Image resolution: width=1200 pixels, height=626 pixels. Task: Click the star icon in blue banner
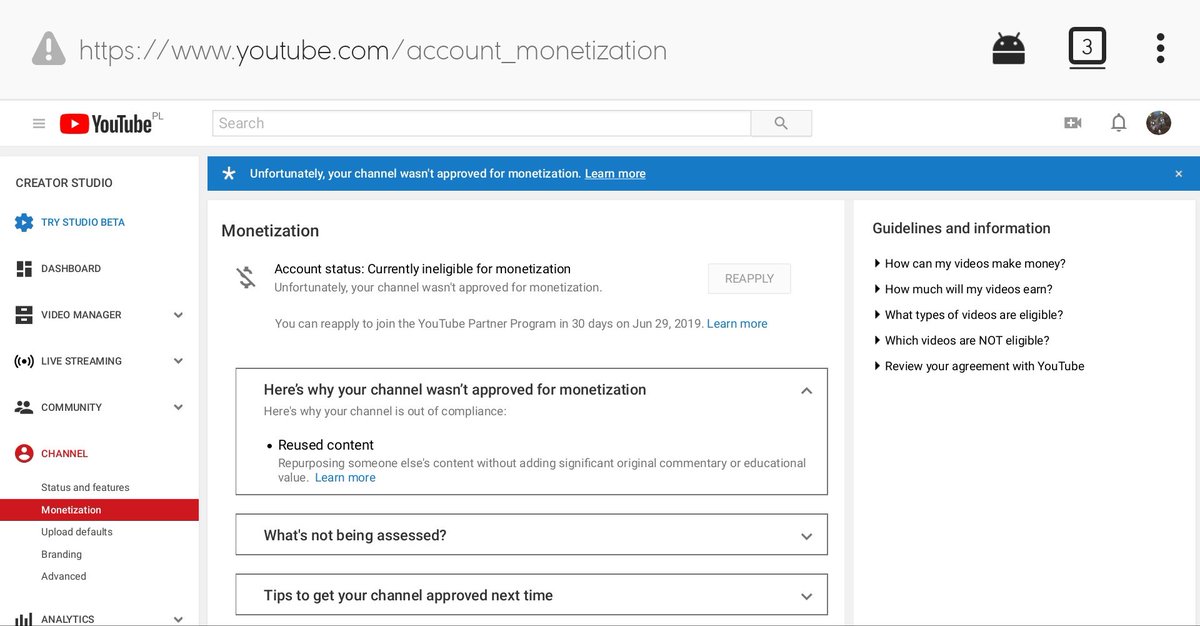coord(229,173)
